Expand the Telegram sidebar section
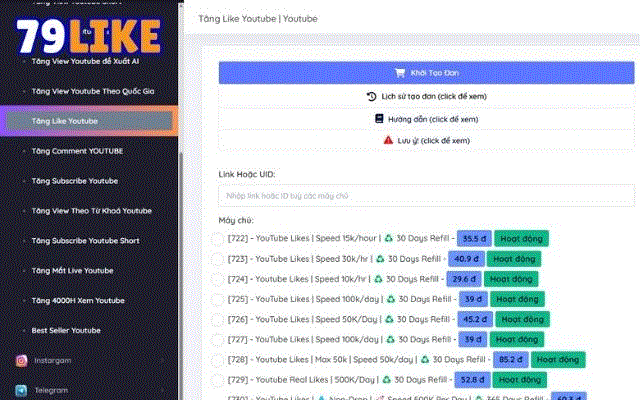Image resolution: width=640 pixels, height=400 pixels. pyautogui.click(x=89, y=390)
